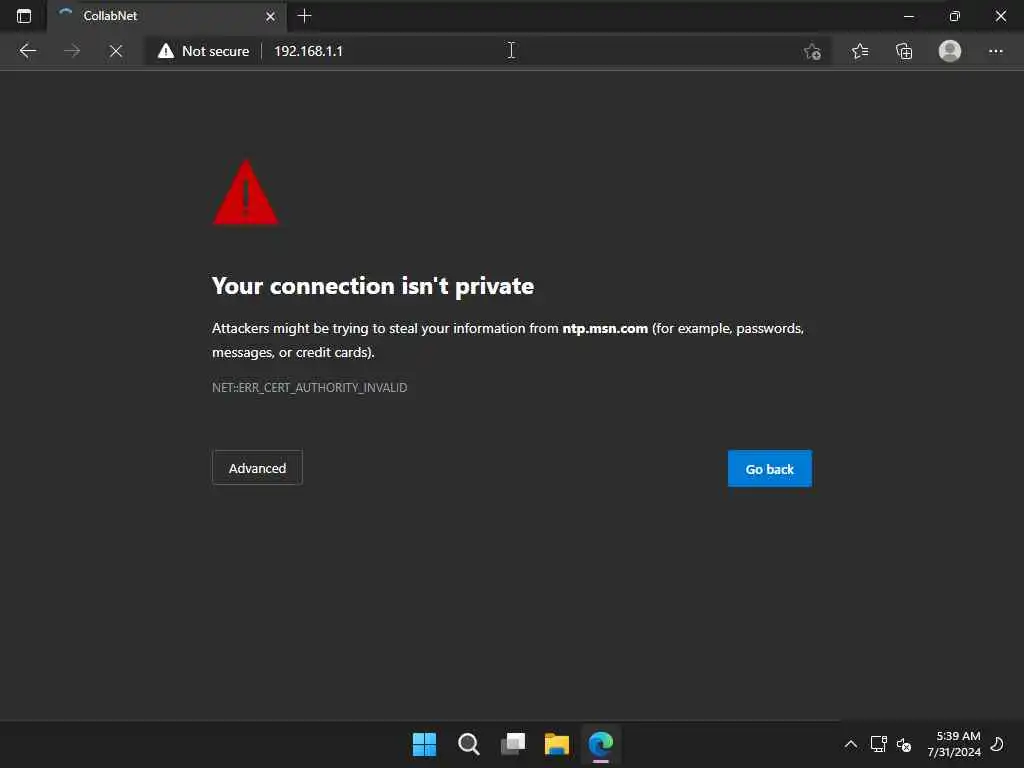The width and height of the screenshot is (1024, 768).
Task: Open Settings and more menu
Action: pyautogui.click(x=995, y=51)
